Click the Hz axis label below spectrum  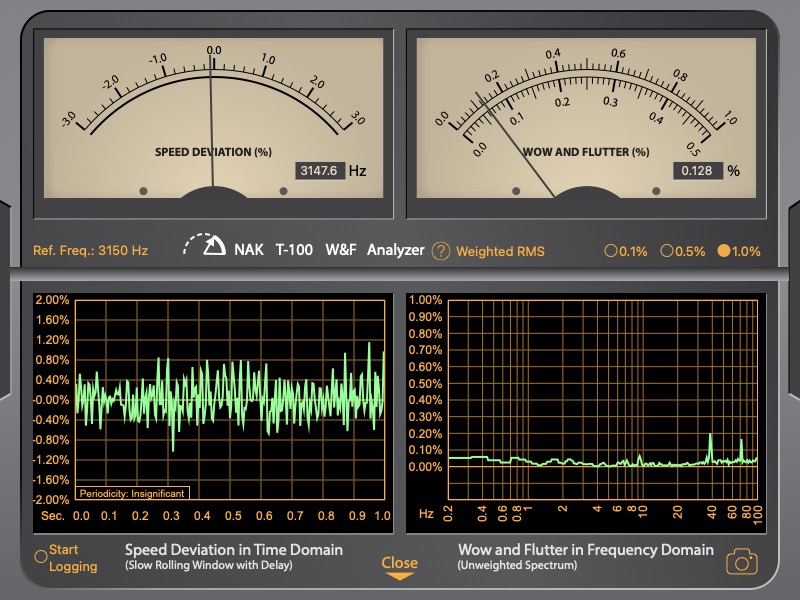(426, 514)
